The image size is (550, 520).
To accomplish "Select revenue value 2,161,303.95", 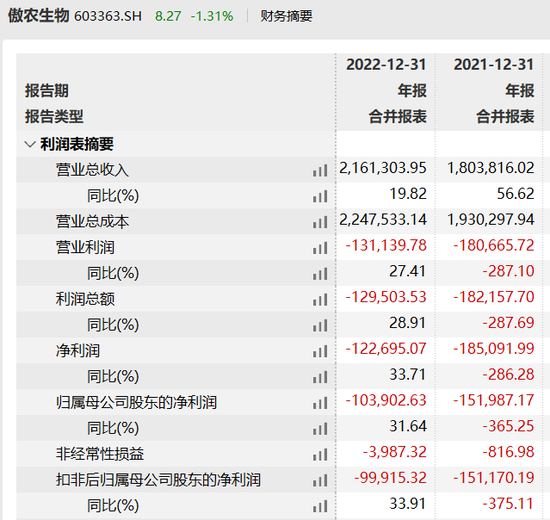I will click(x=383, y=168).
